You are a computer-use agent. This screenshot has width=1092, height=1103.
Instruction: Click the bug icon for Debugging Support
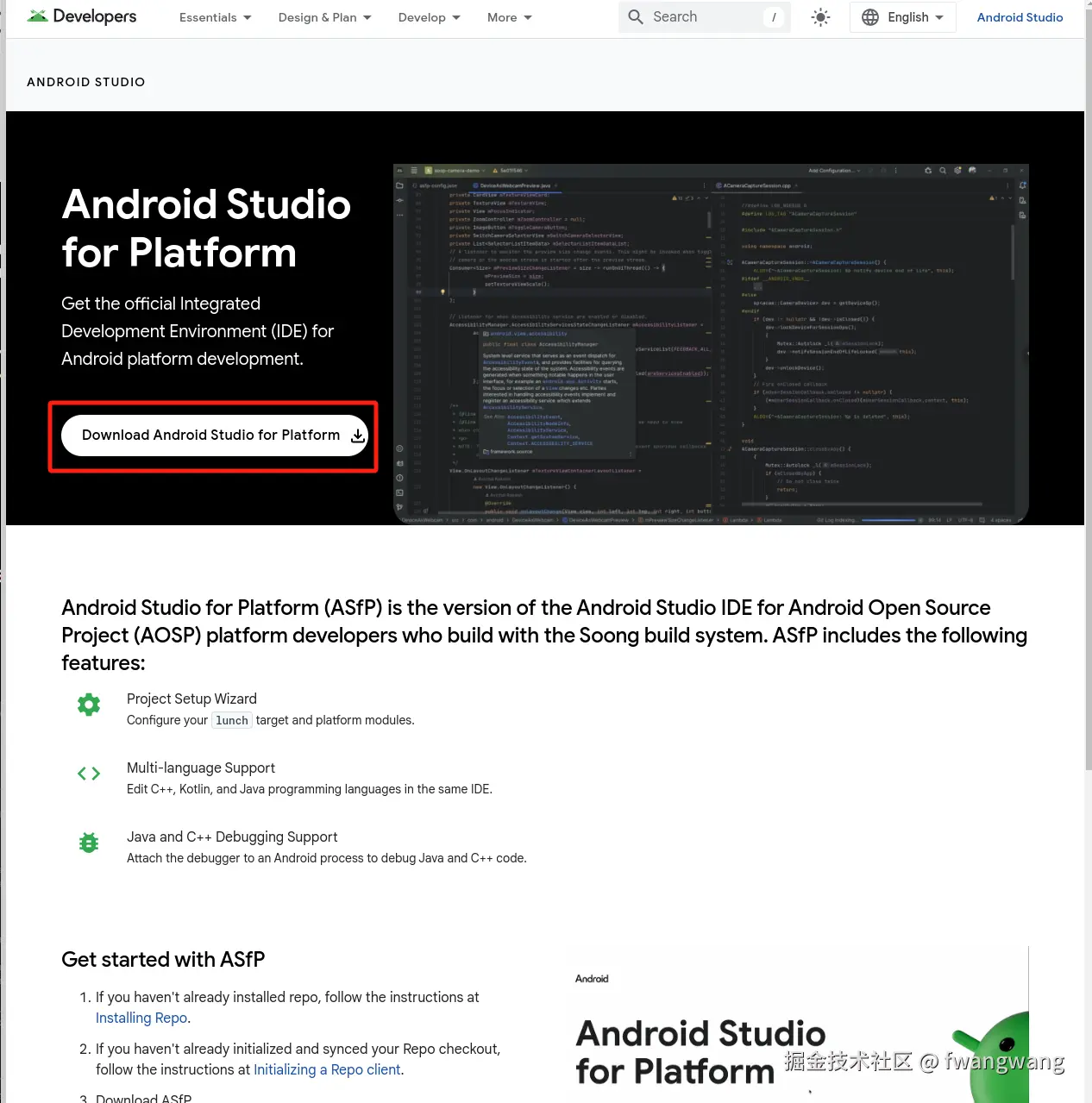(89, 842)
